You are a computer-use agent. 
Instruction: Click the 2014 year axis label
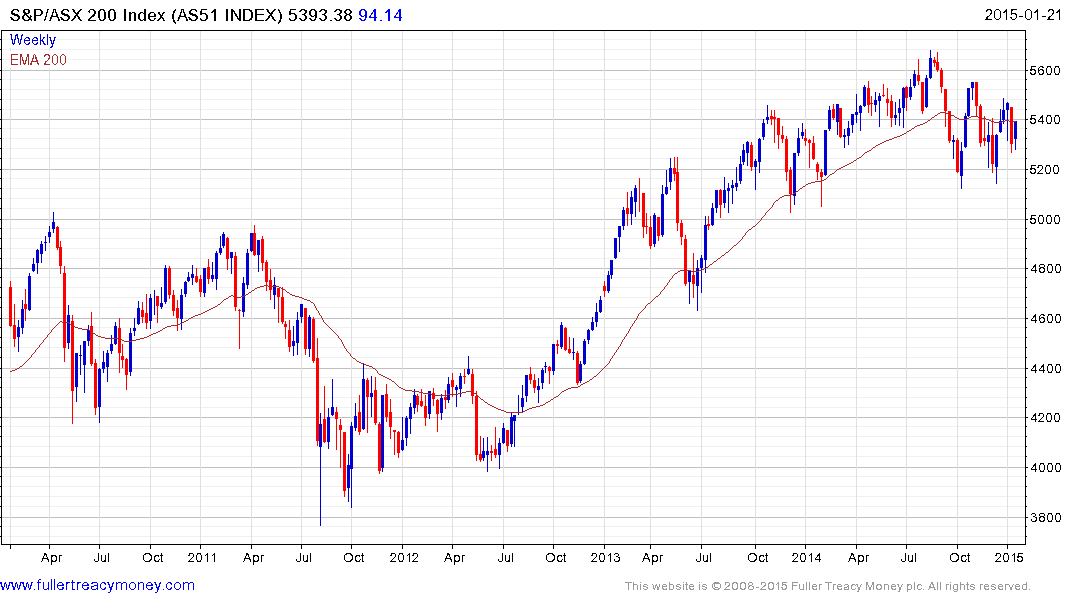pyautogui.click(x=806, y=557)
